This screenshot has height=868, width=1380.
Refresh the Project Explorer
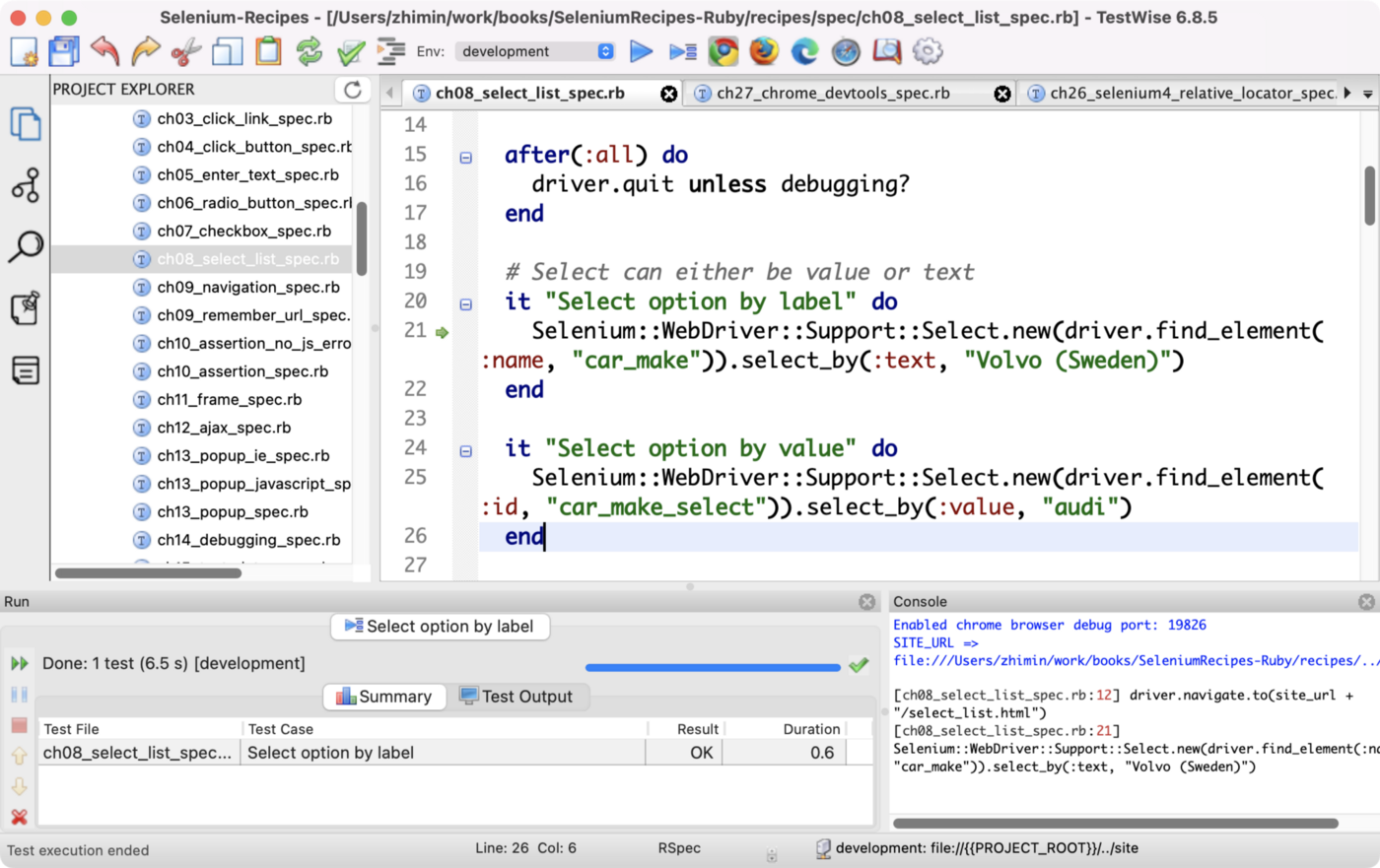click(x=352, y=90)
